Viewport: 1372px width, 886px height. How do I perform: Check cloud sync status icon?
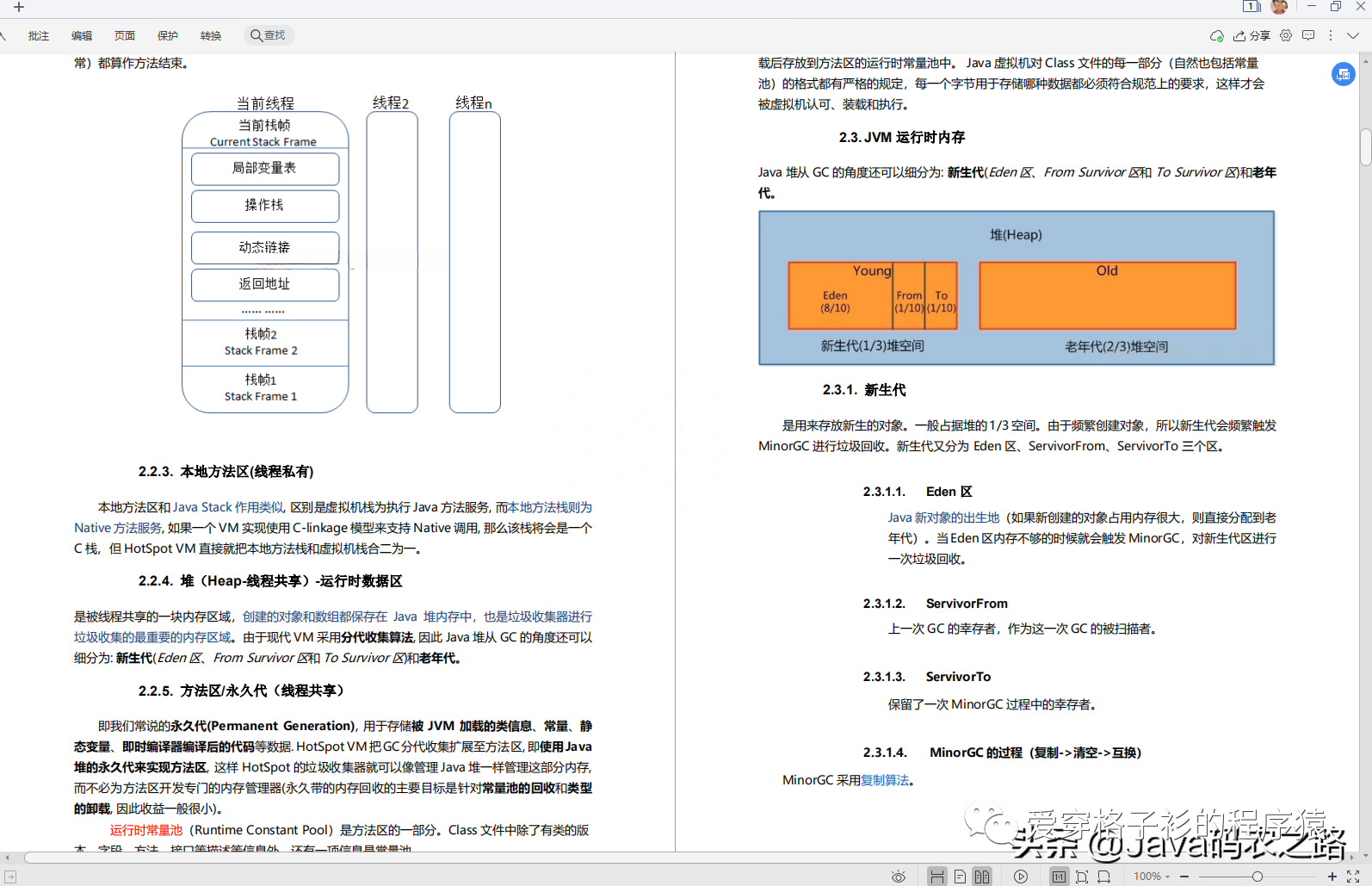pyautogui.click(x=1217, y=36)
